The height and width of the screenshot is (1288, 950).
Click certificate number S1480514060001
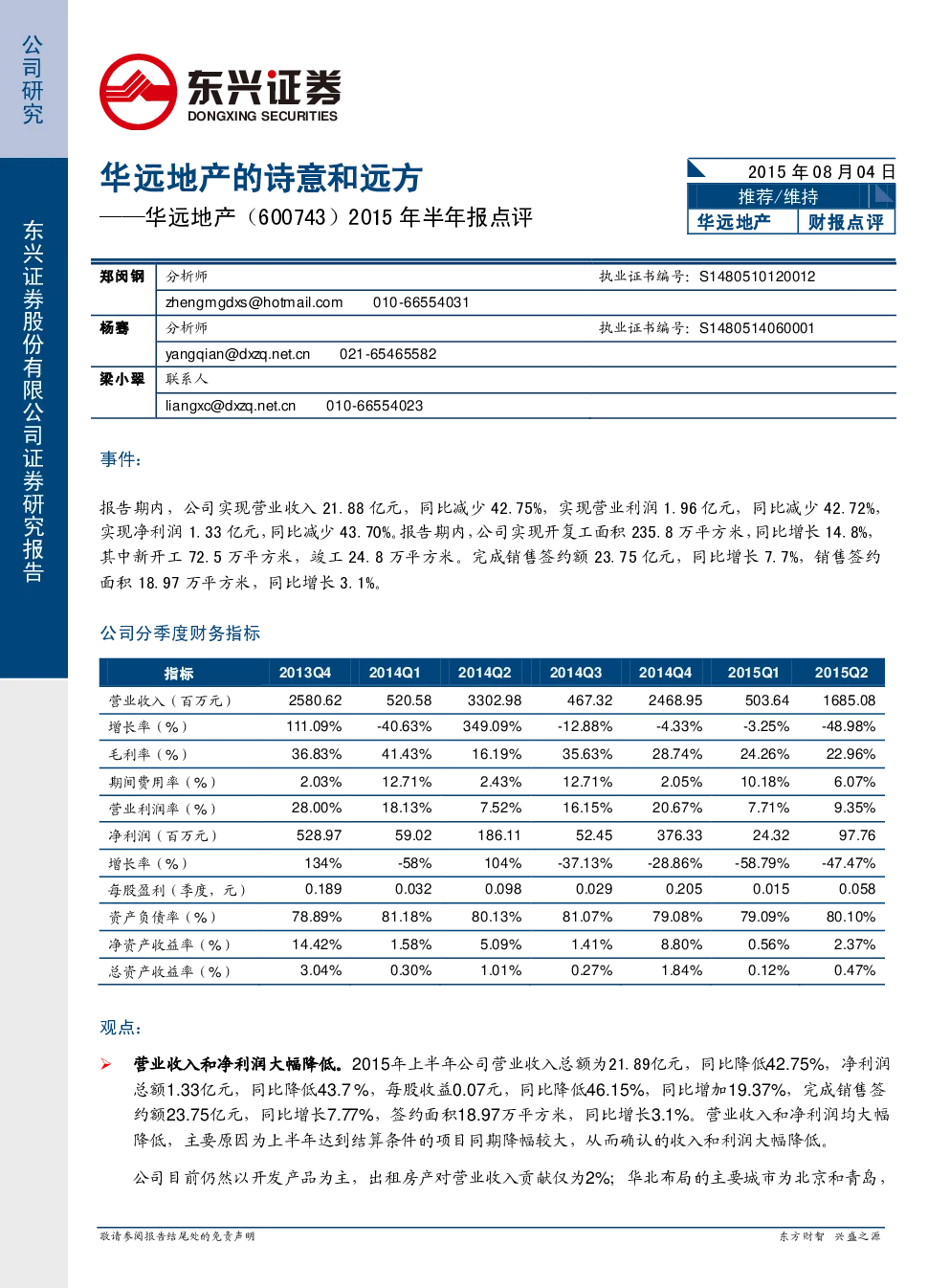click(x=757, y=328)
